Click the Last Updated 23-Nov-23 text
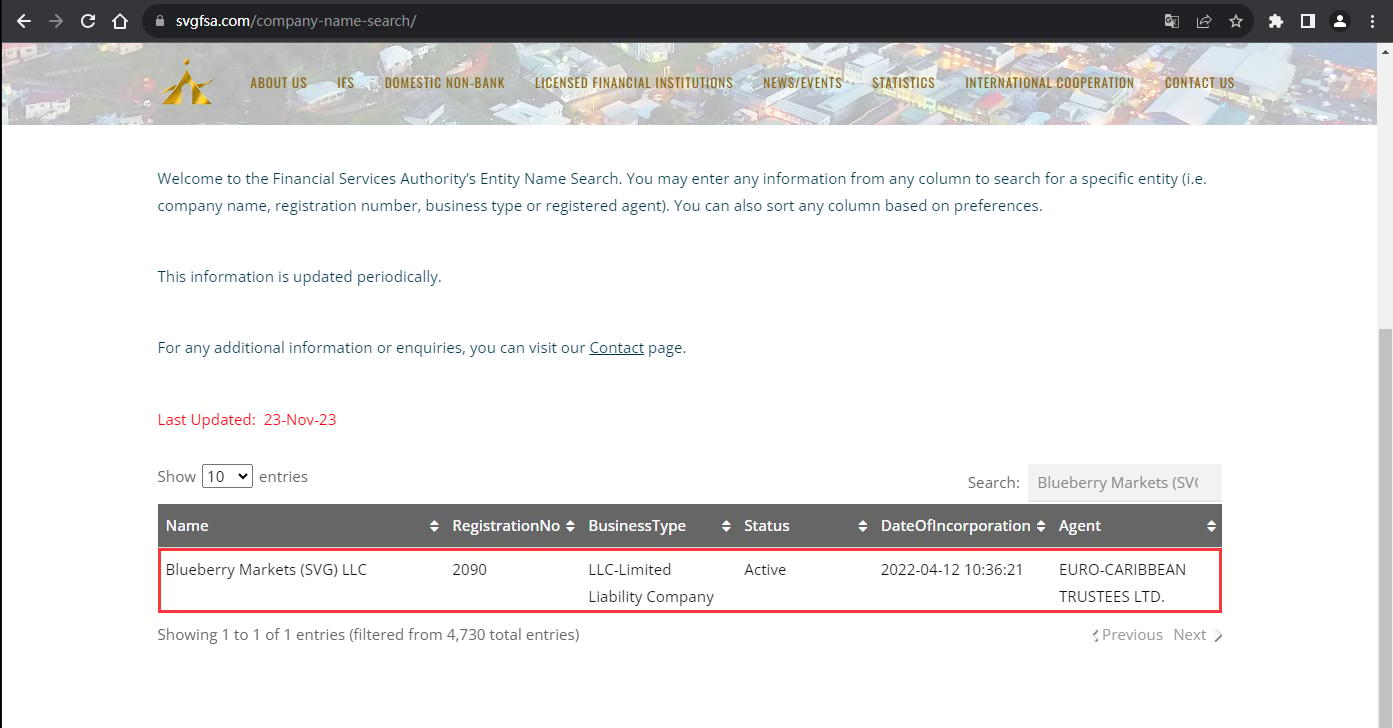Viewport: 1393px width, 728px height. coord(247,420)
